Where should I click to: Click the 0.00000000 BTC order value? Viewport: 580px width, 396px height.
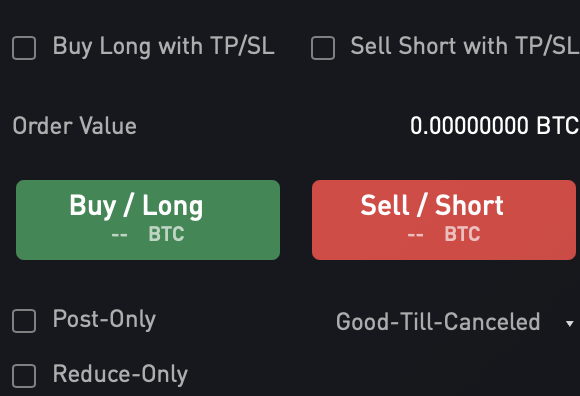tap(495, 126)
